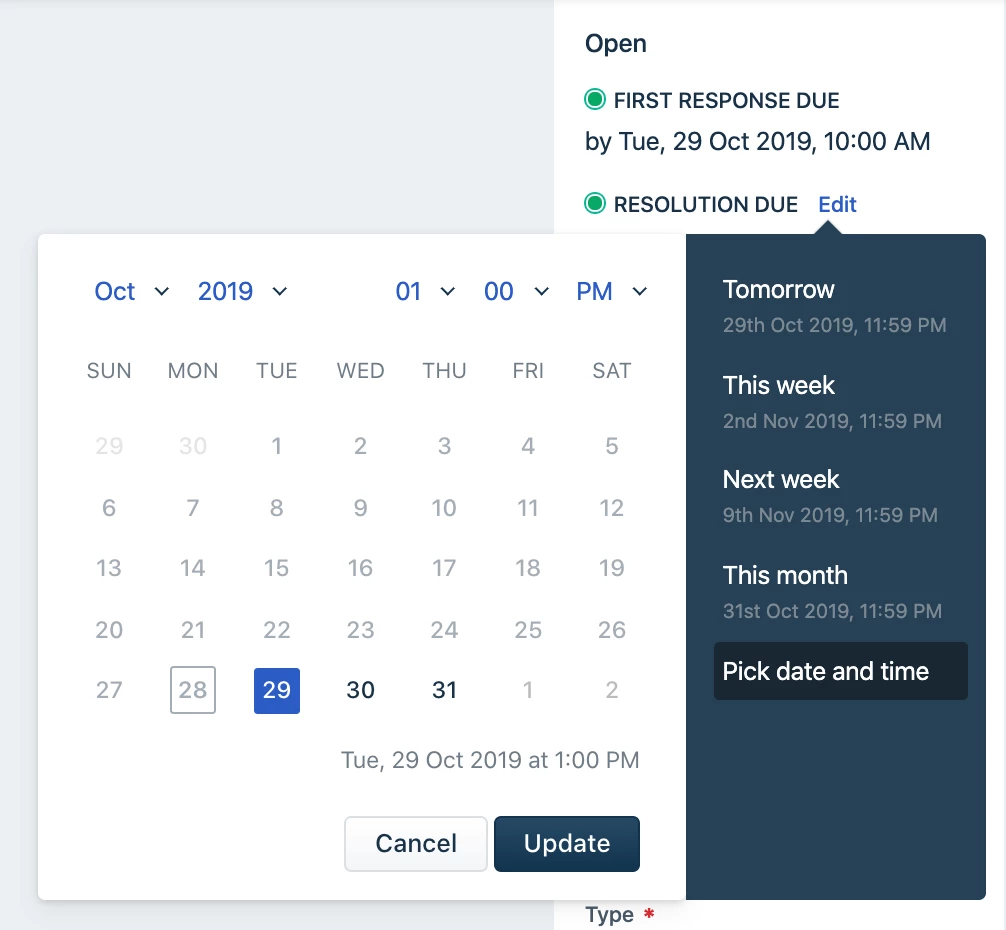Select October 30 in the calendar
Image resolution: width=1006 pixels, height=930 pixels.
[x=361, y=690]
